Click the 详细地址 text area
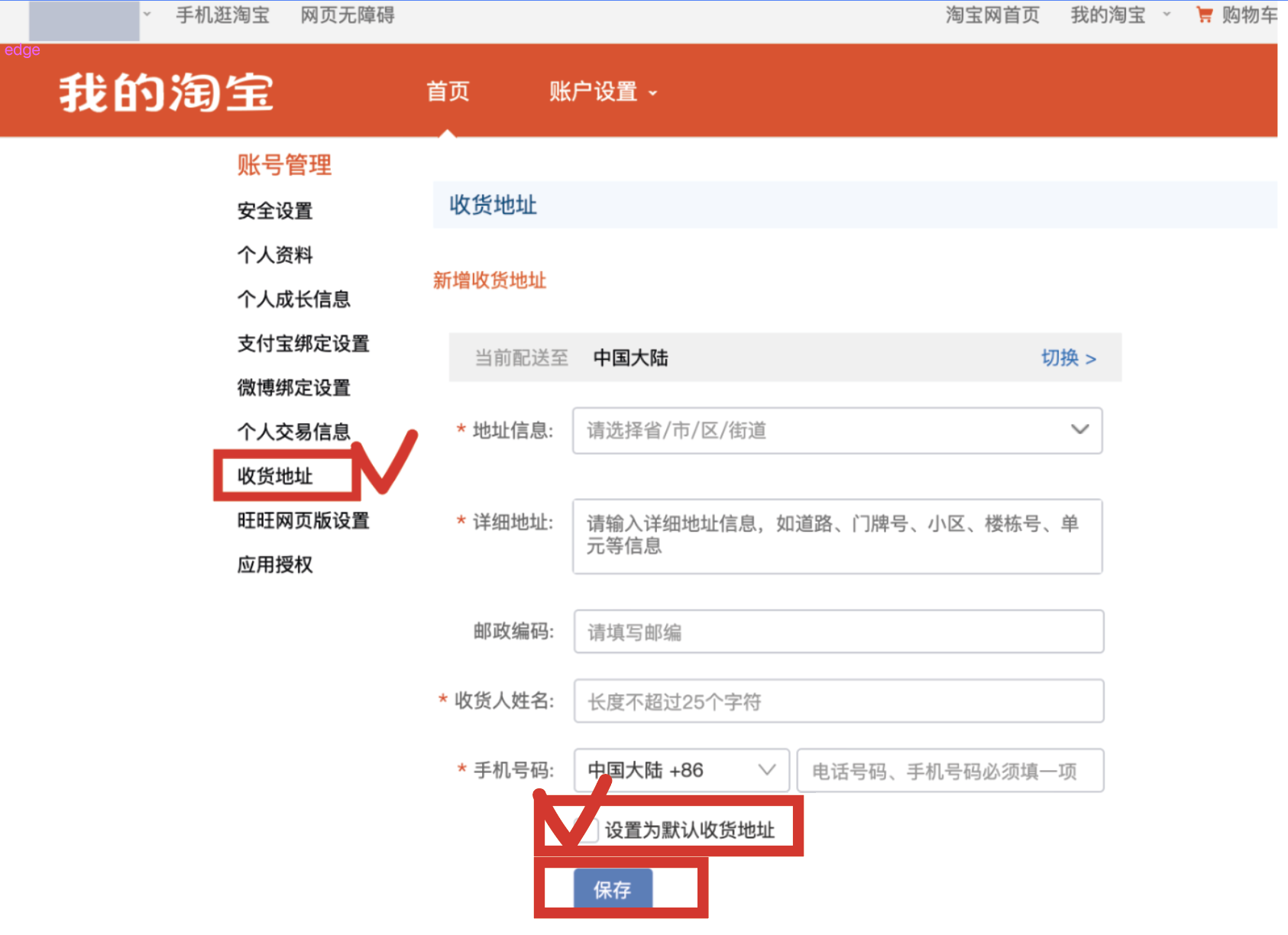This screenshot has width=1288, height=935. click(837, 536)
